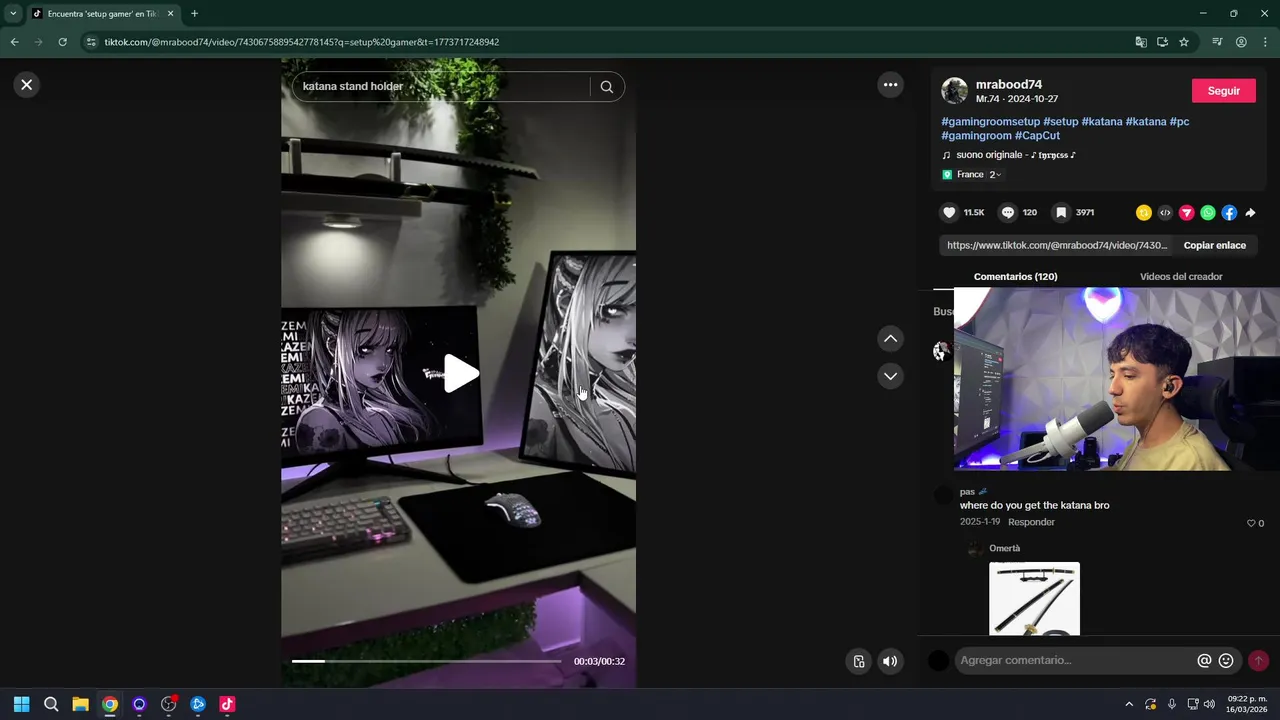Reload the browser page

(62, 42)
